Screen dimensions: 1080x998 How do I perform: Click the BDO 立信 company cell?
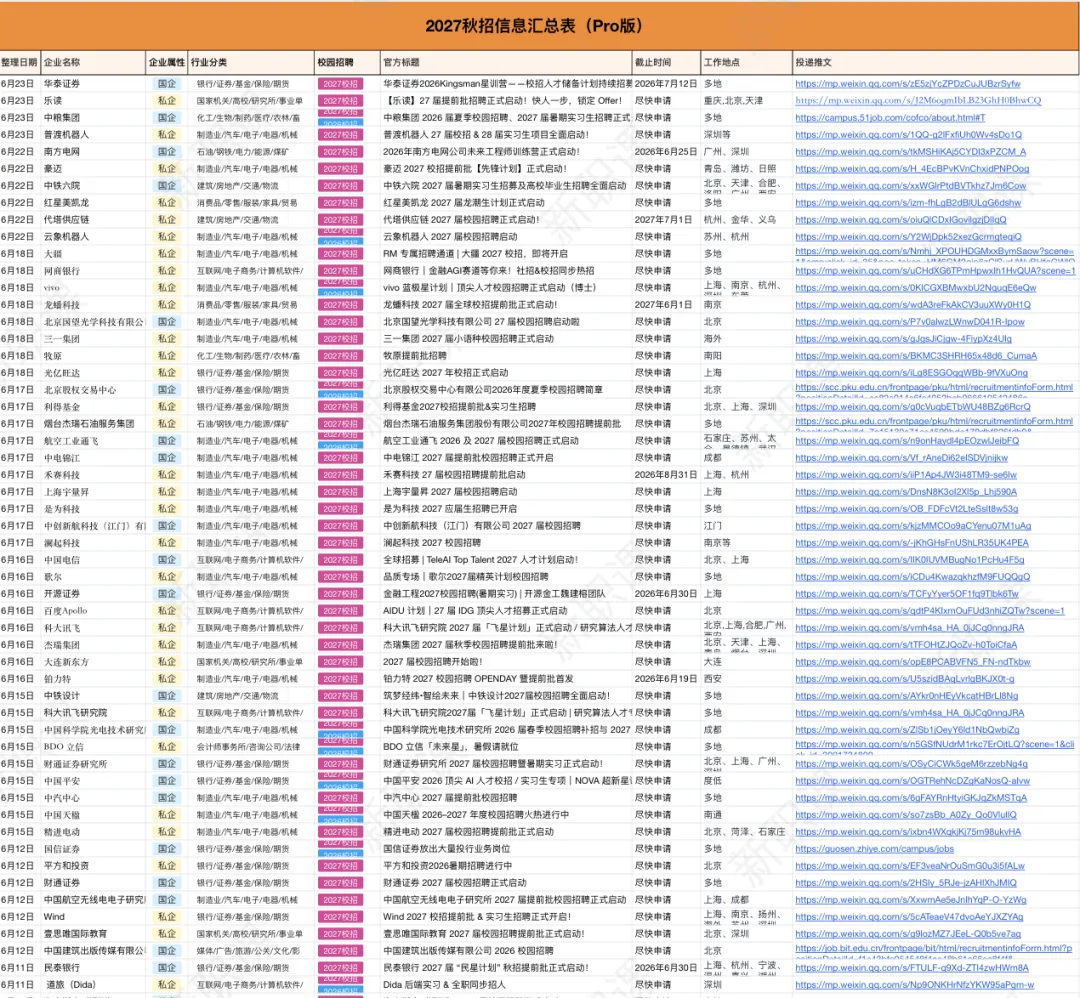point(64,747)
